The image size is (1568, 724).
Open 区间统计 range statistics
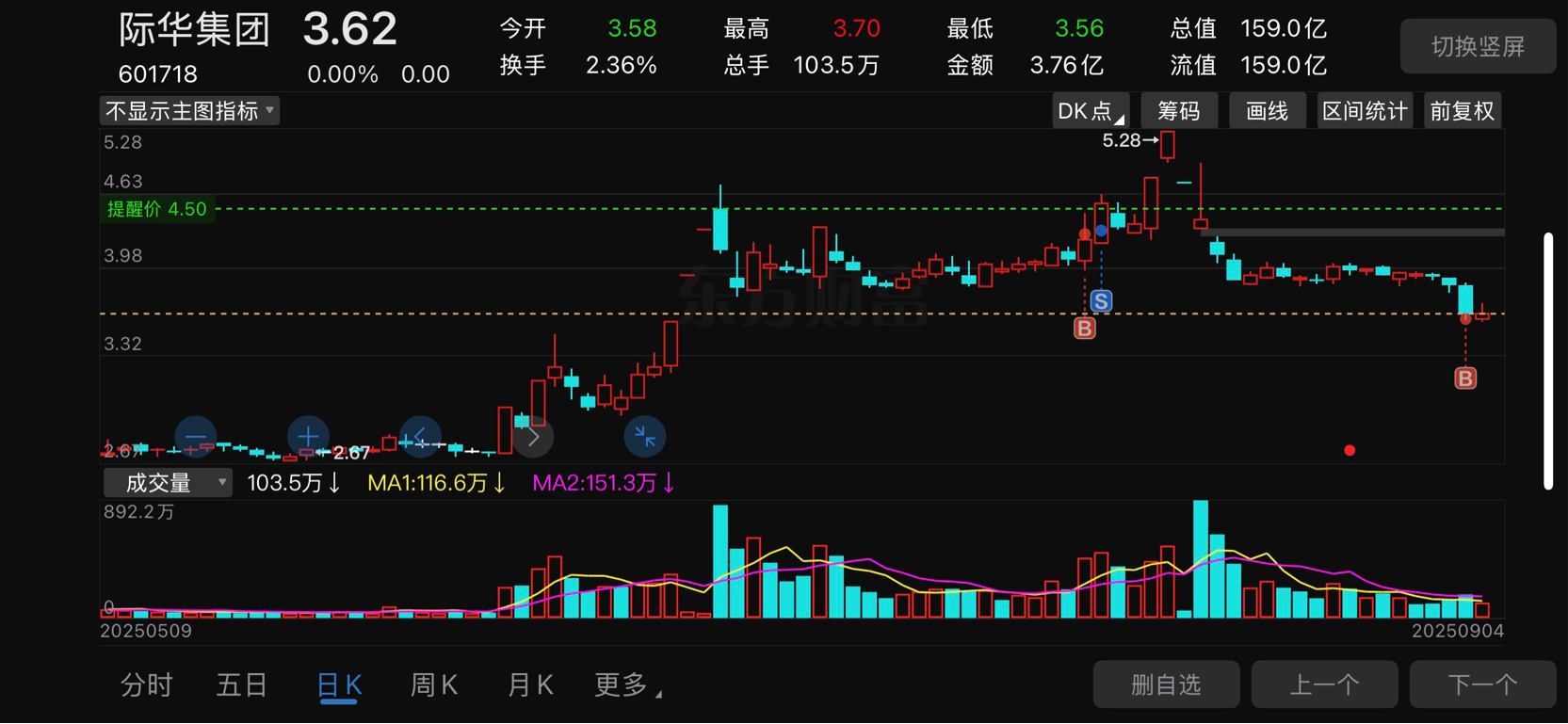(1365, 111)
